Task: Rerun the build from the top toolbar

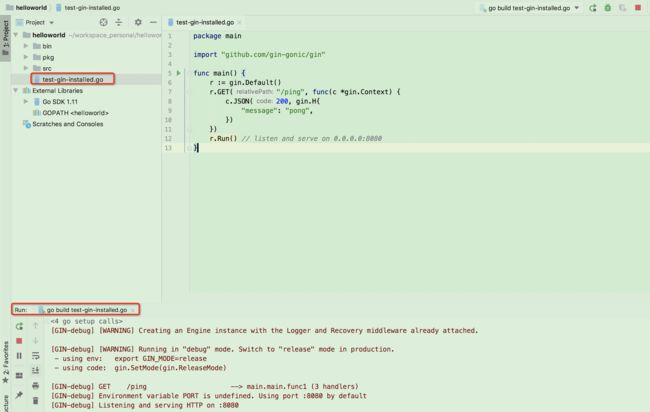Action: click(593, 8)
